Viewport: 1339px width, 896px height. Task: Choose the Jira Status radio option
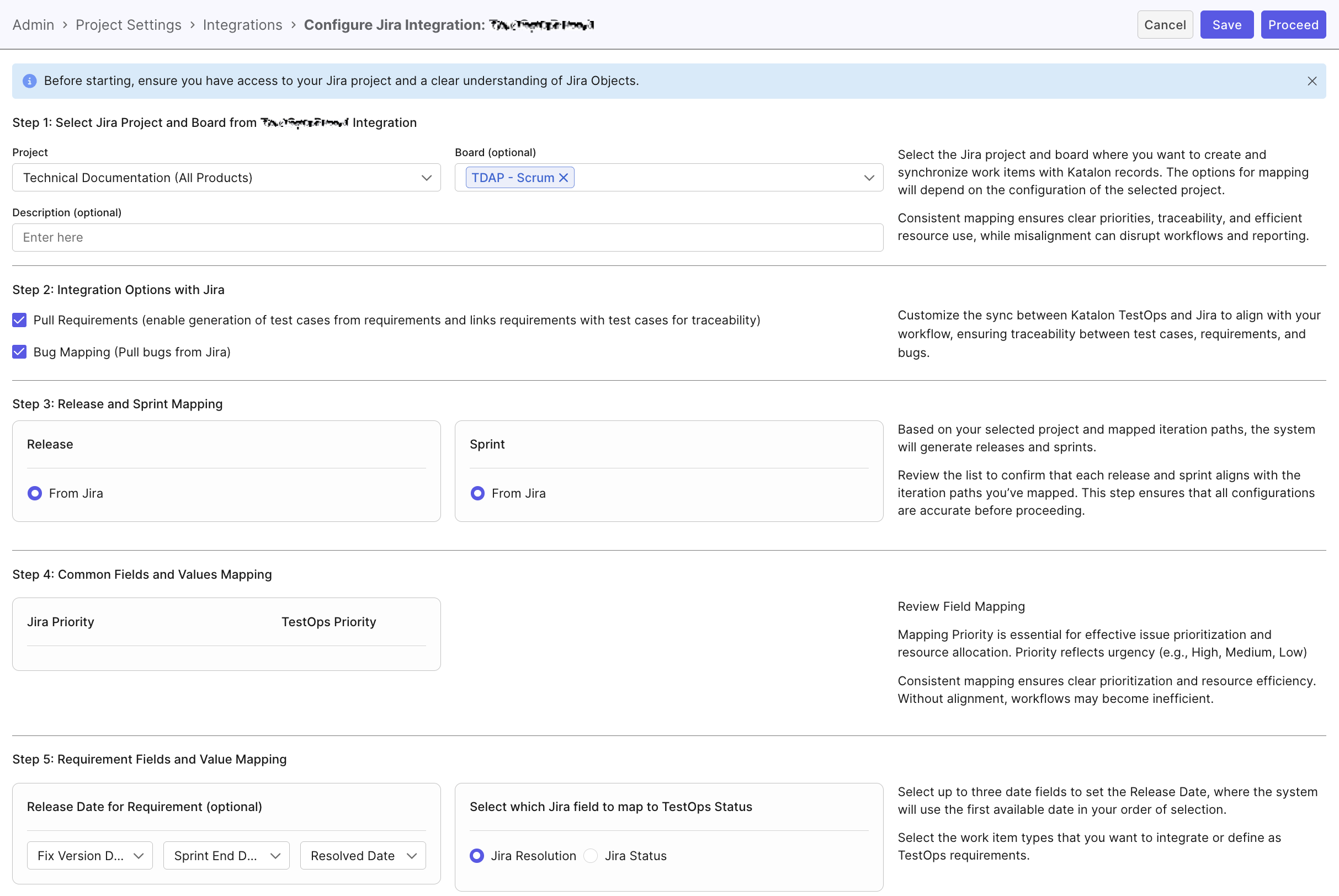click(x=591, y=855)
